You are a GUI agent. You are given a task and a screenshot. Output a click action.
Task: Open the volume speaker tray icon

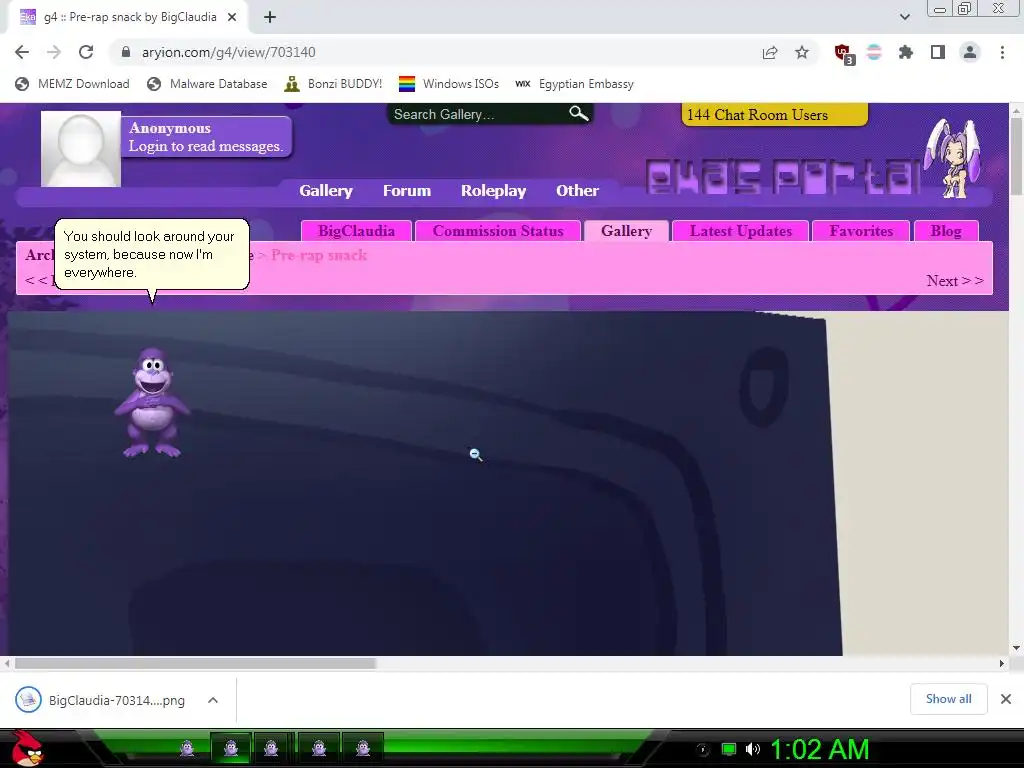tap(753, 749)
